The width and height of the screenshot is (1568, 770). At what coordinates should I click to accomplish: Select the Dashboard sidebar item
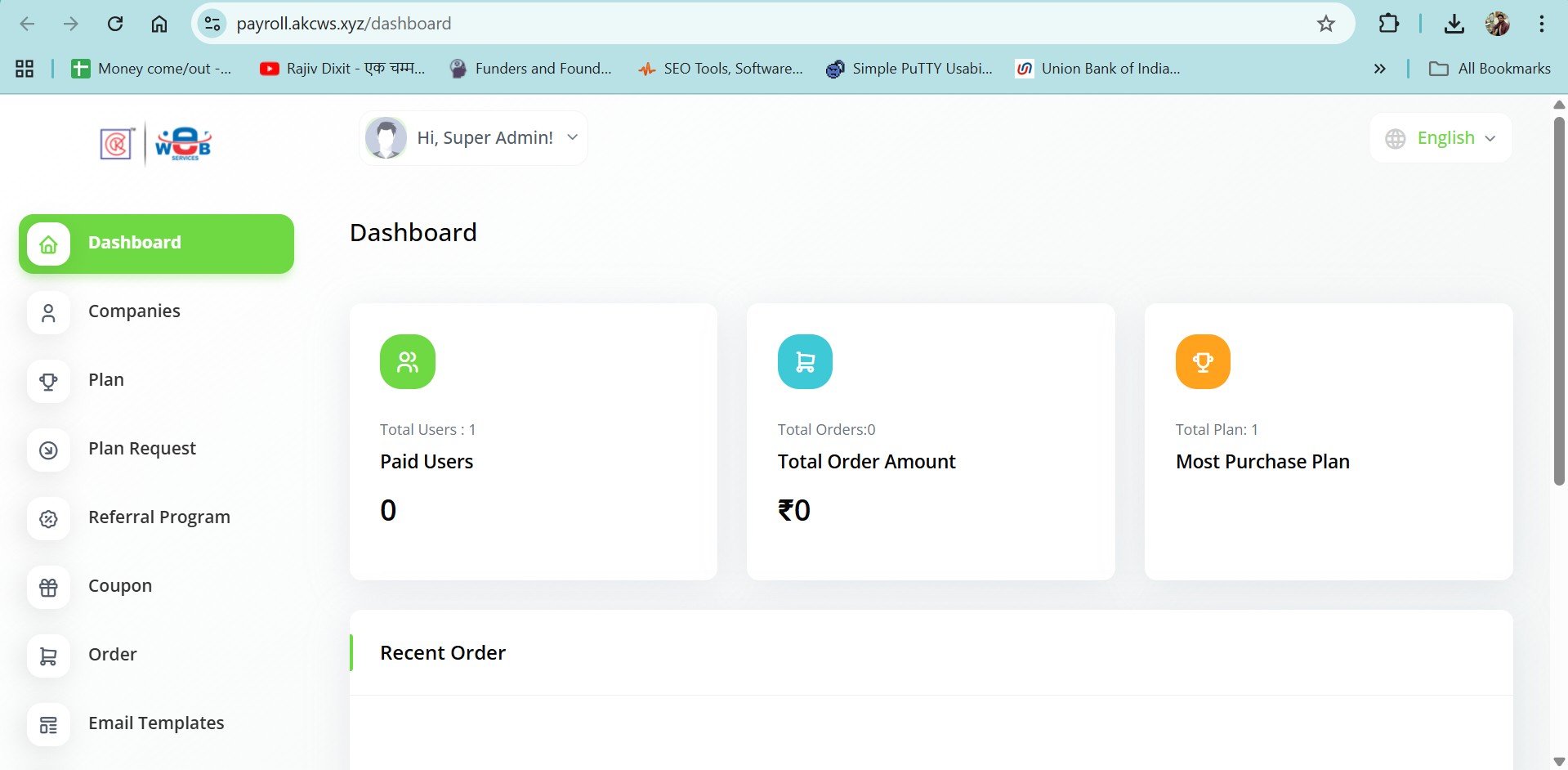tap(156, 244)
